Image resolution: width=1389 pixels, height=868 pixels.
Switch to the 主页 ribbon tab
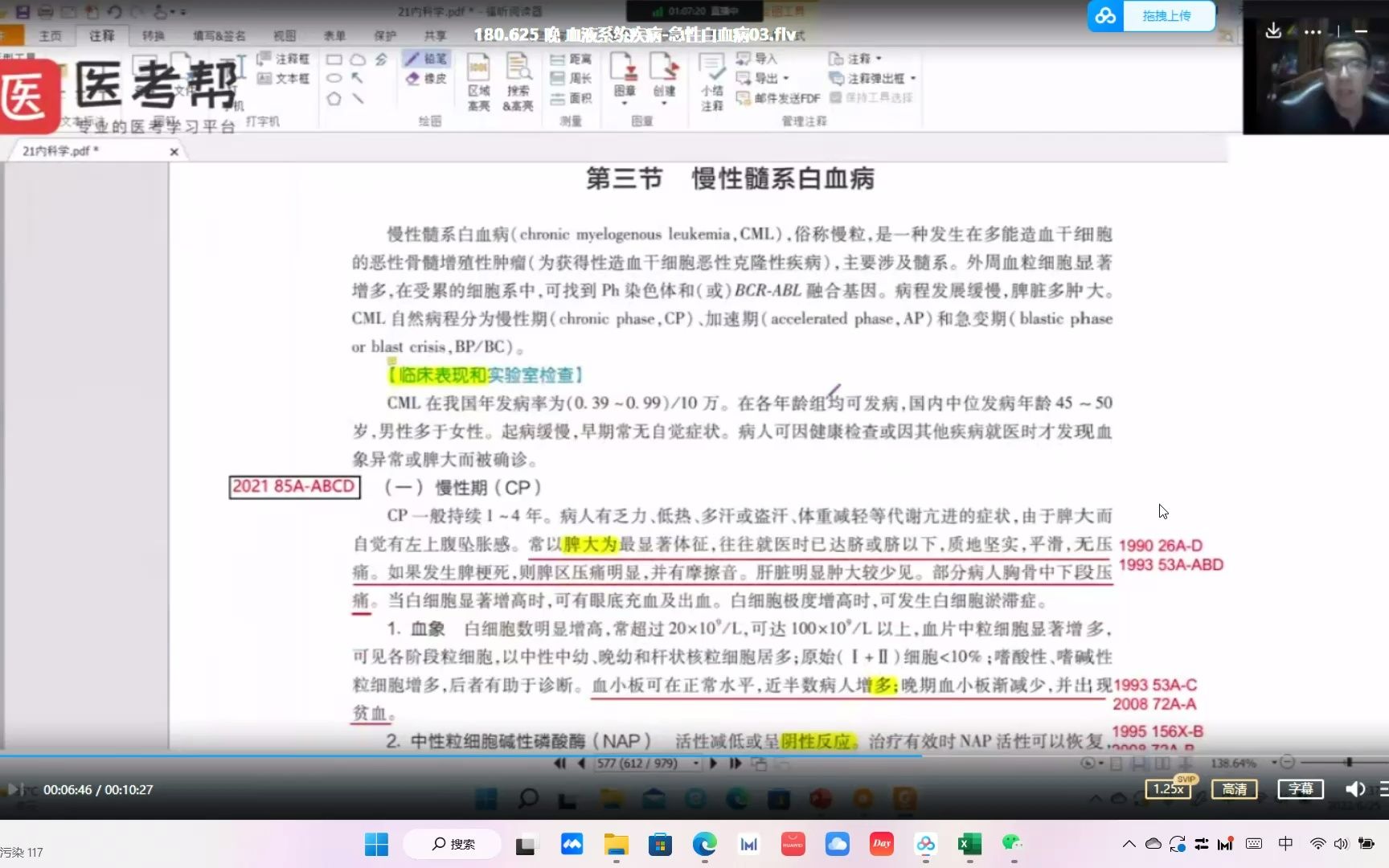coord(51,35)
